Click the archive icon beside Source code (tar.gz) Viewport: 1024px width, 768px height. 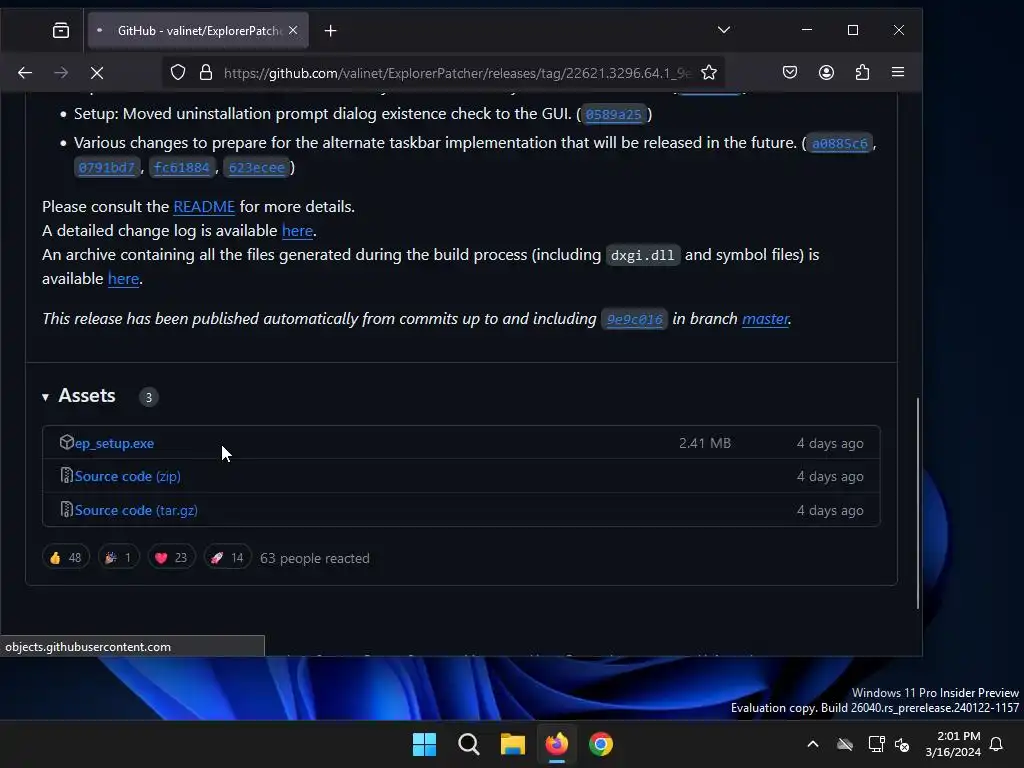(67, 509)
